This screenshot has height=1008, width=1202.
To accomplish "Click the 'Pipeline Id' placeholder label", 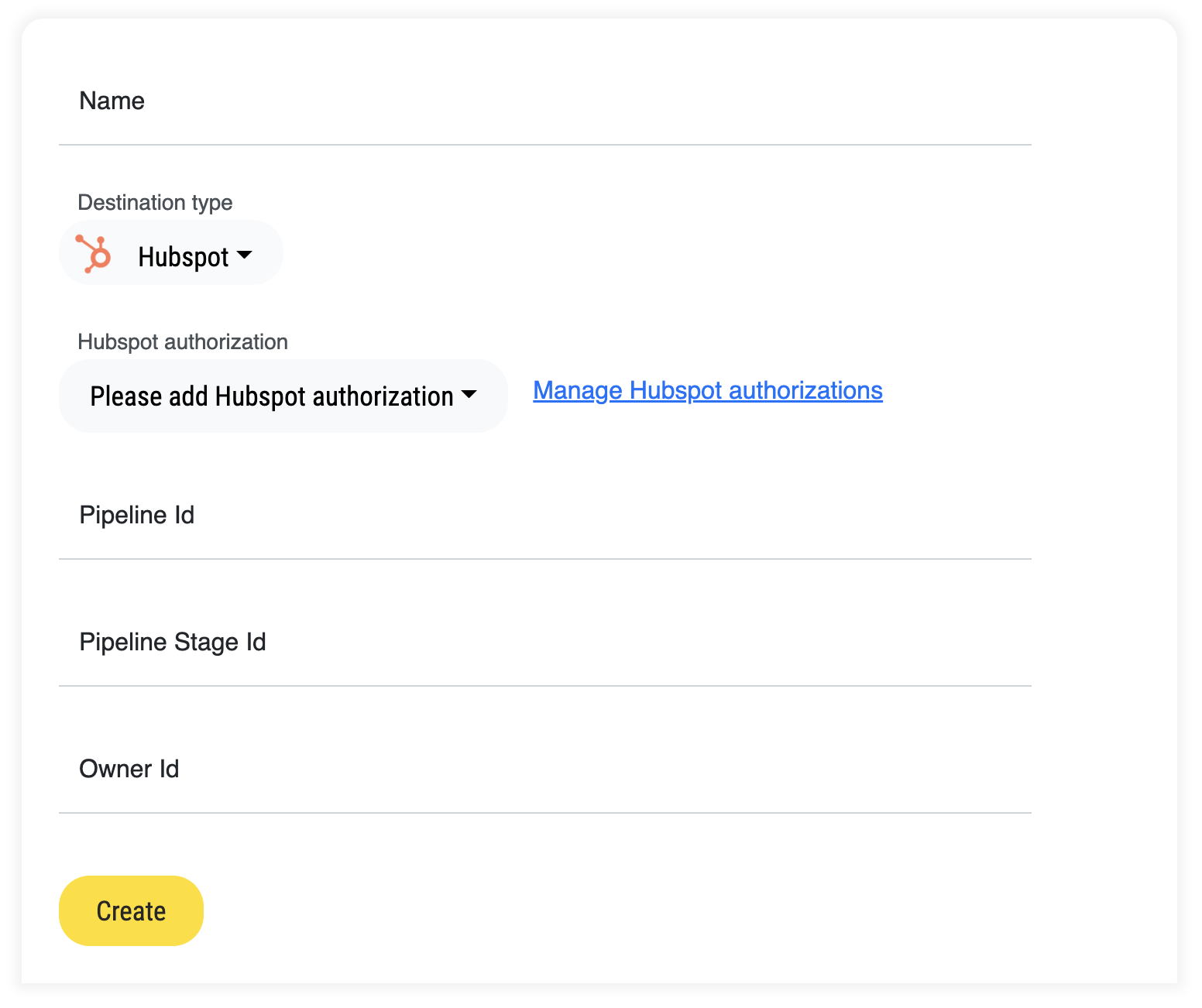I will point(136,516).
